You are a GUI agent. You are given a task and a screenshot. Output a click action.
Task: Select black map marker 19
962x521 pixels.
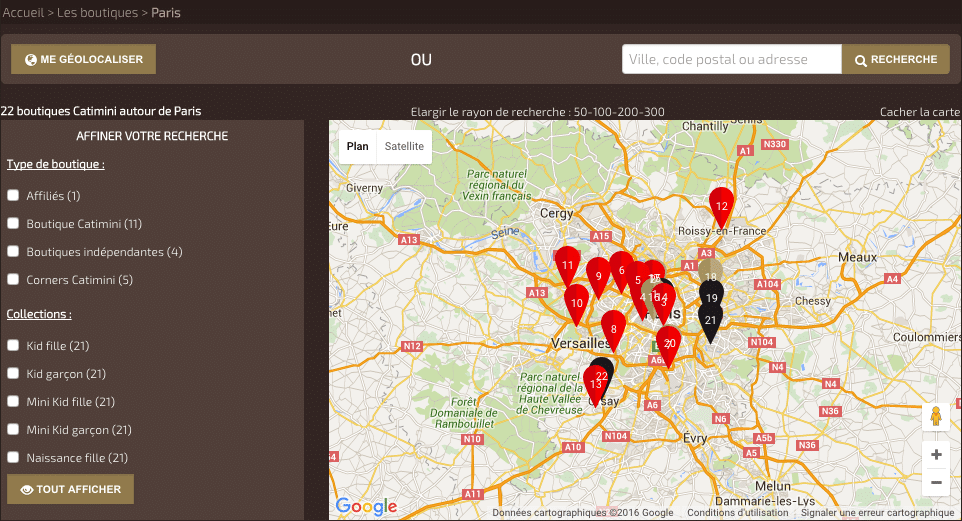tap(712, 295)
